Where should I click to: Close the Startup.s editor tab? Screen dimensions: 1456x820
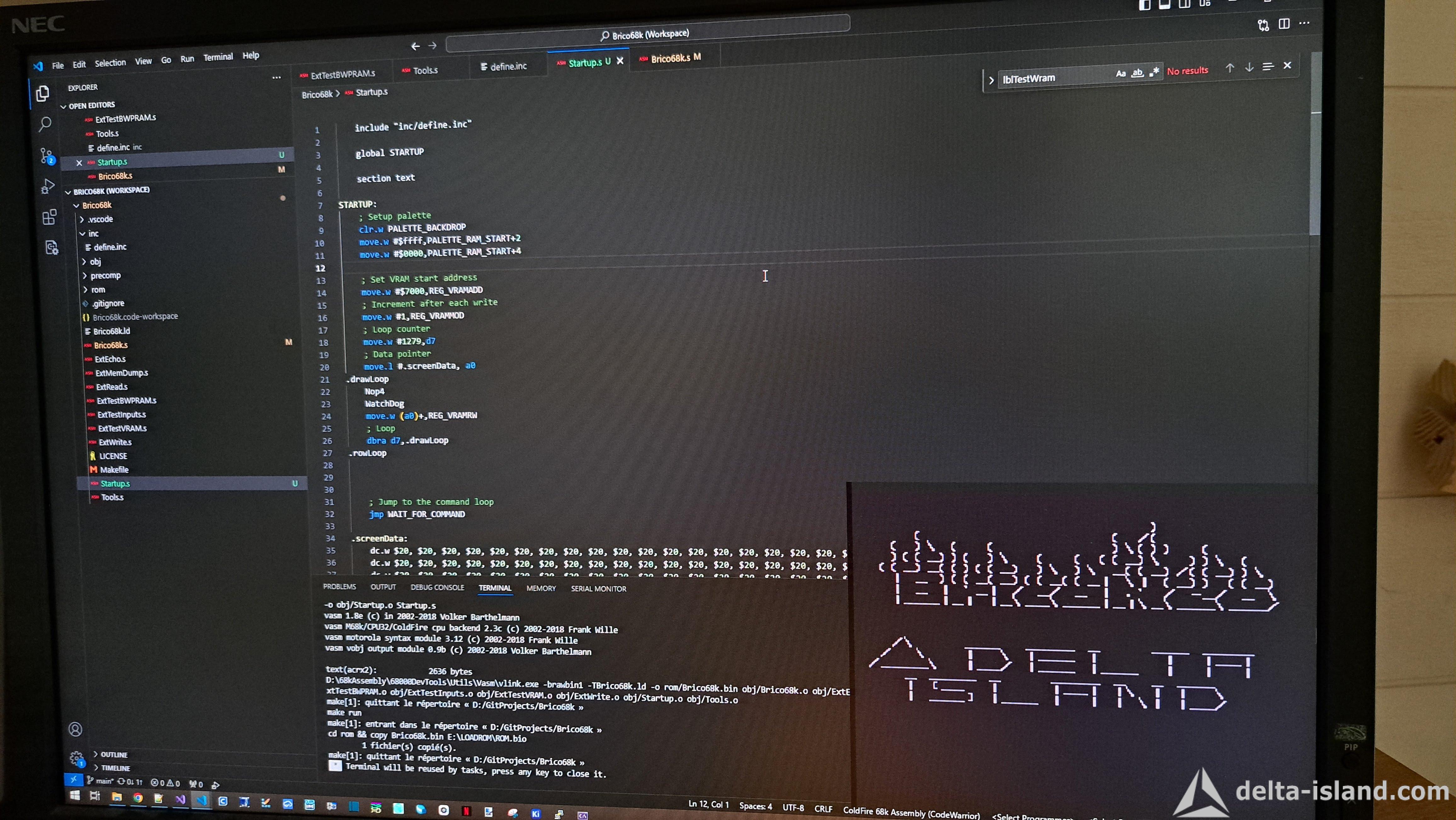[620, 61]
